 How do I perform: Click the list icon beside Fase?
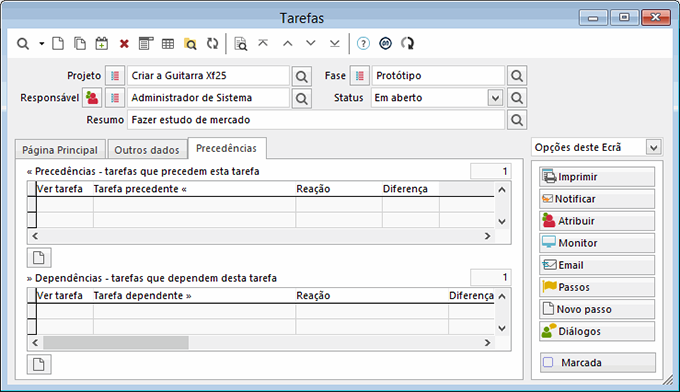tap(360, 76)
